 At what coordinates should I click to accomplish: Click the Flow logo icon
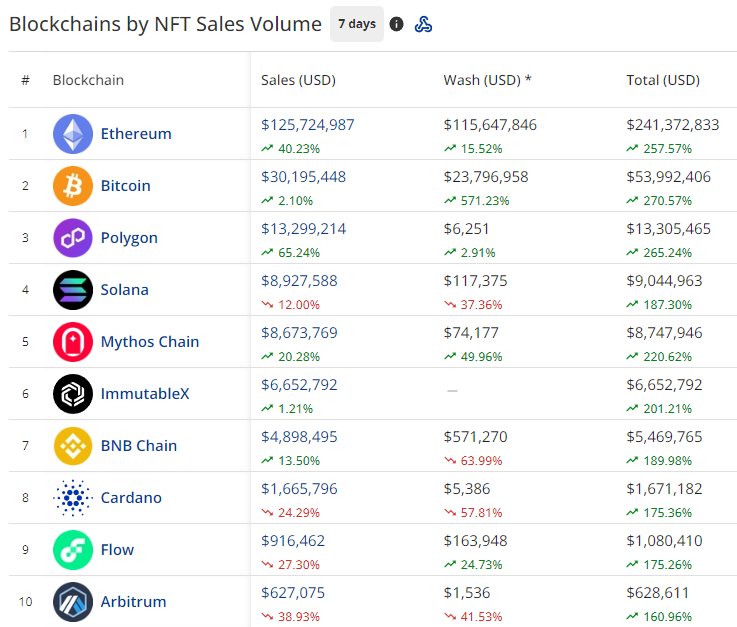(x=72, y=550)
